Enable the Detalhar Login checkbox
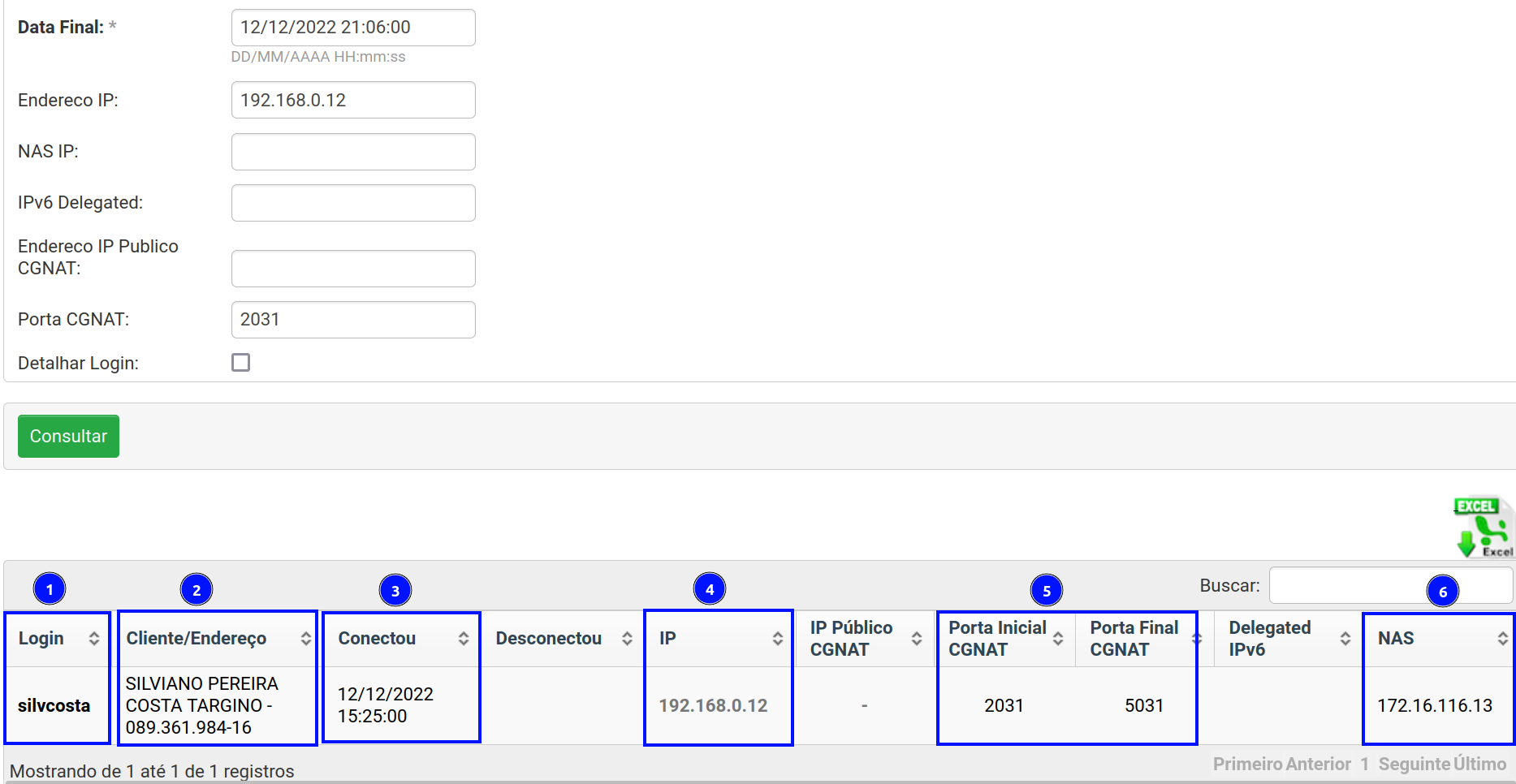This screenshot has width=1516, height=784. (240, 363)
